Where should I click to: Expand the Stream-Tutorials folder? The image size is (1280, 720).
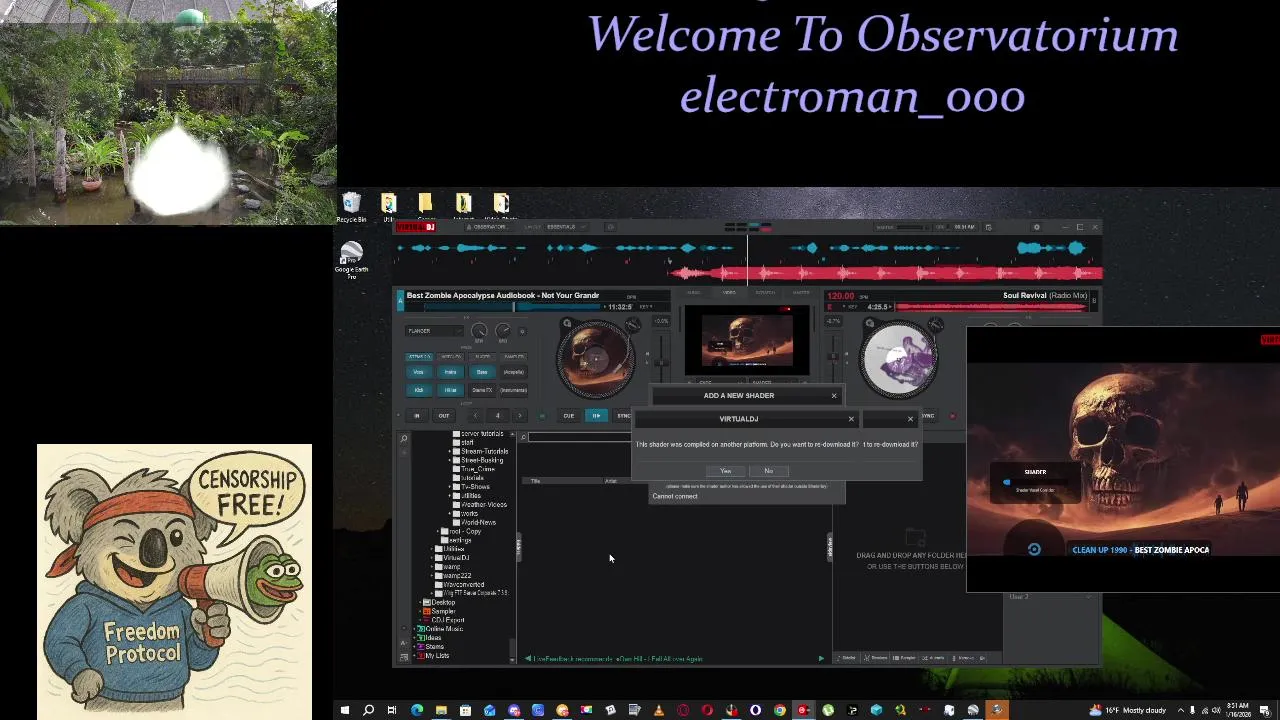451,451
